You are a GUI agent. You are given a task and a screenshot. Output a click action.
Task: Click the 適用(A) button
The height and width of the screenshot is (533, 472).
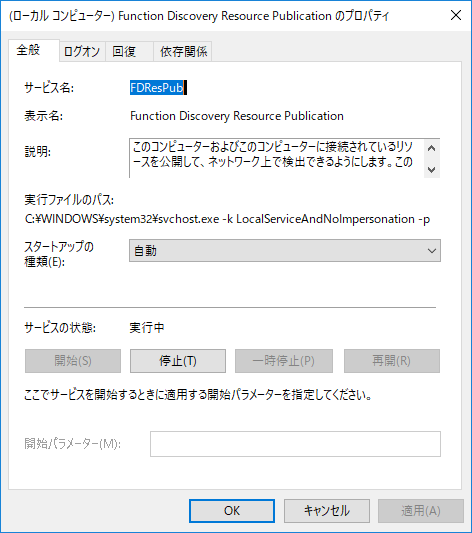[x=421, y=511]
